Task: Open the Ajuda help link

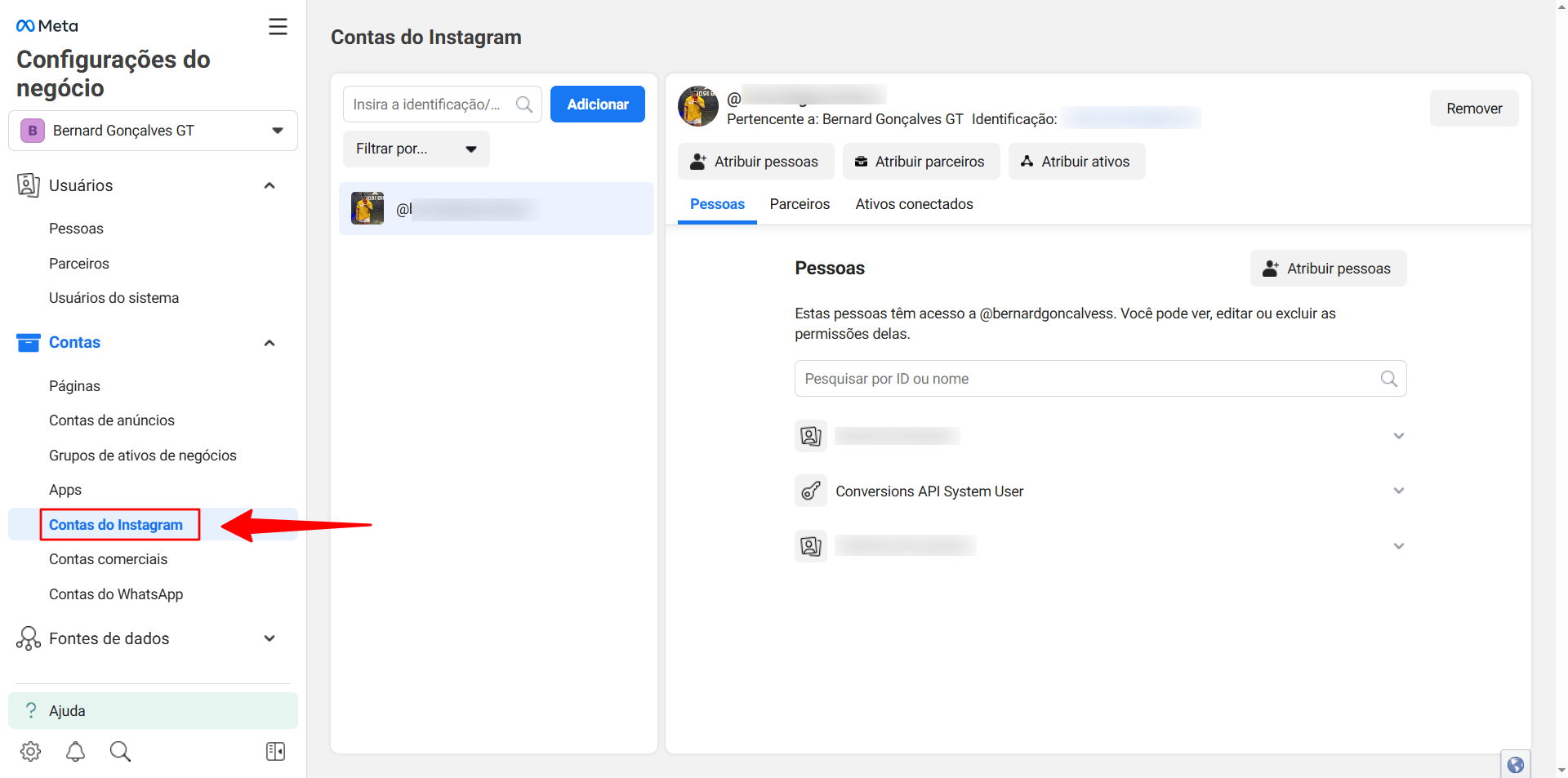Action: [153, 710]
